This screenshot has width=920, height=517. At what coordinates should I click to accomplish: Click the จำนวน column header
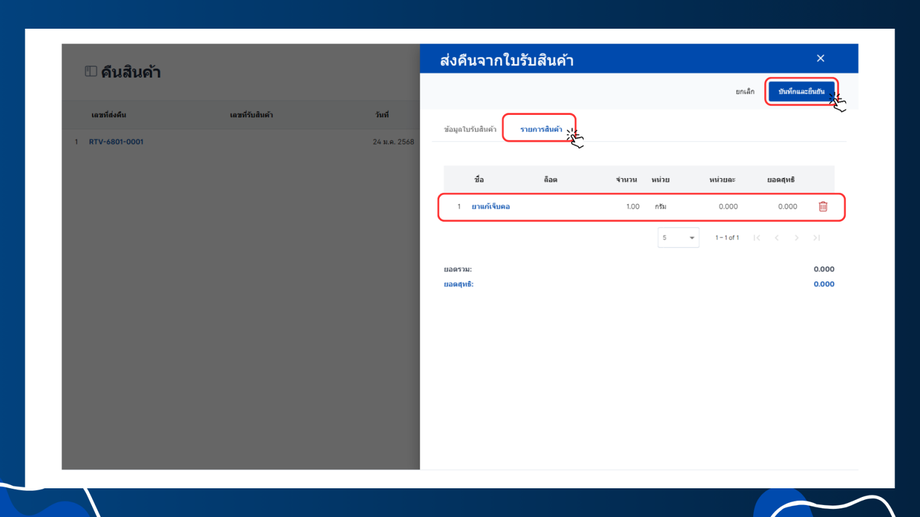[x=626, y=180]
